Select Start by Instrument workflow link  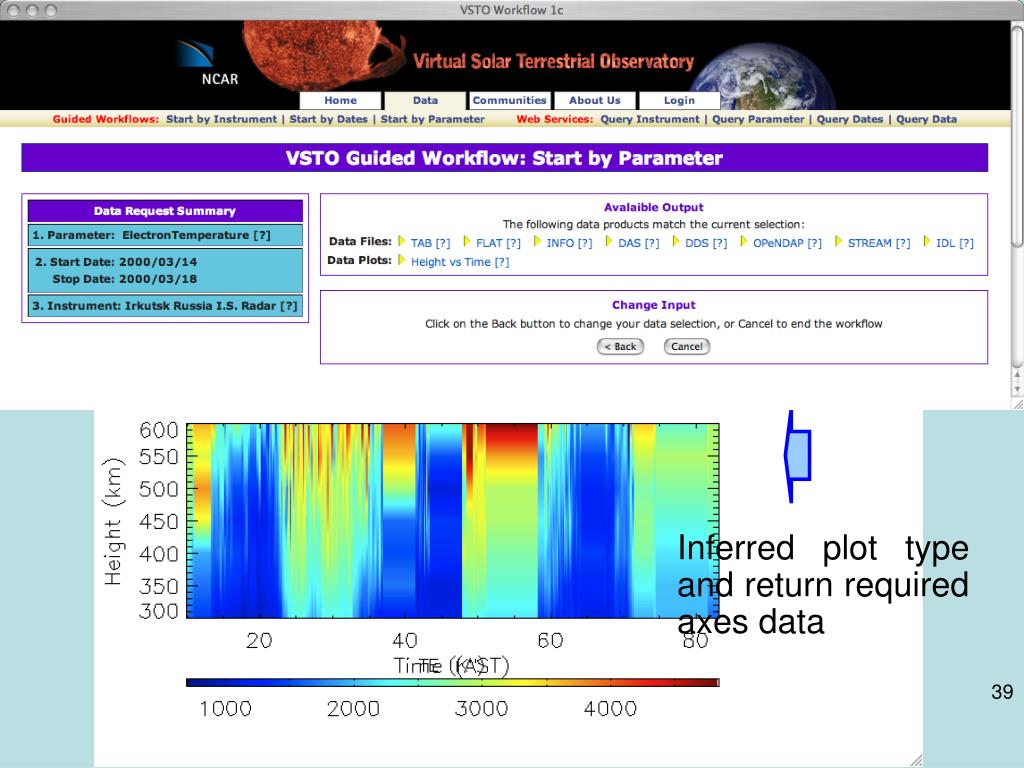[x=221, y=119]
